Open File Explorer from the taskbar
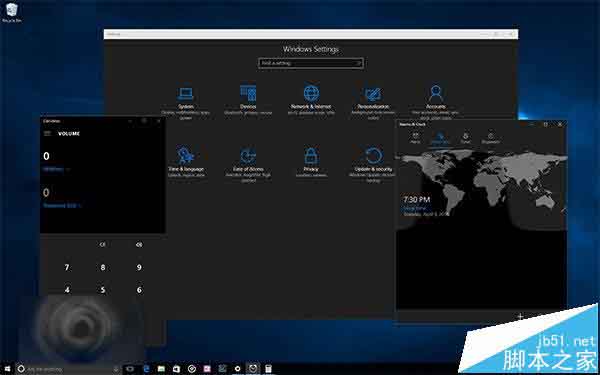 pyautogui.click(x=161, y=369)
